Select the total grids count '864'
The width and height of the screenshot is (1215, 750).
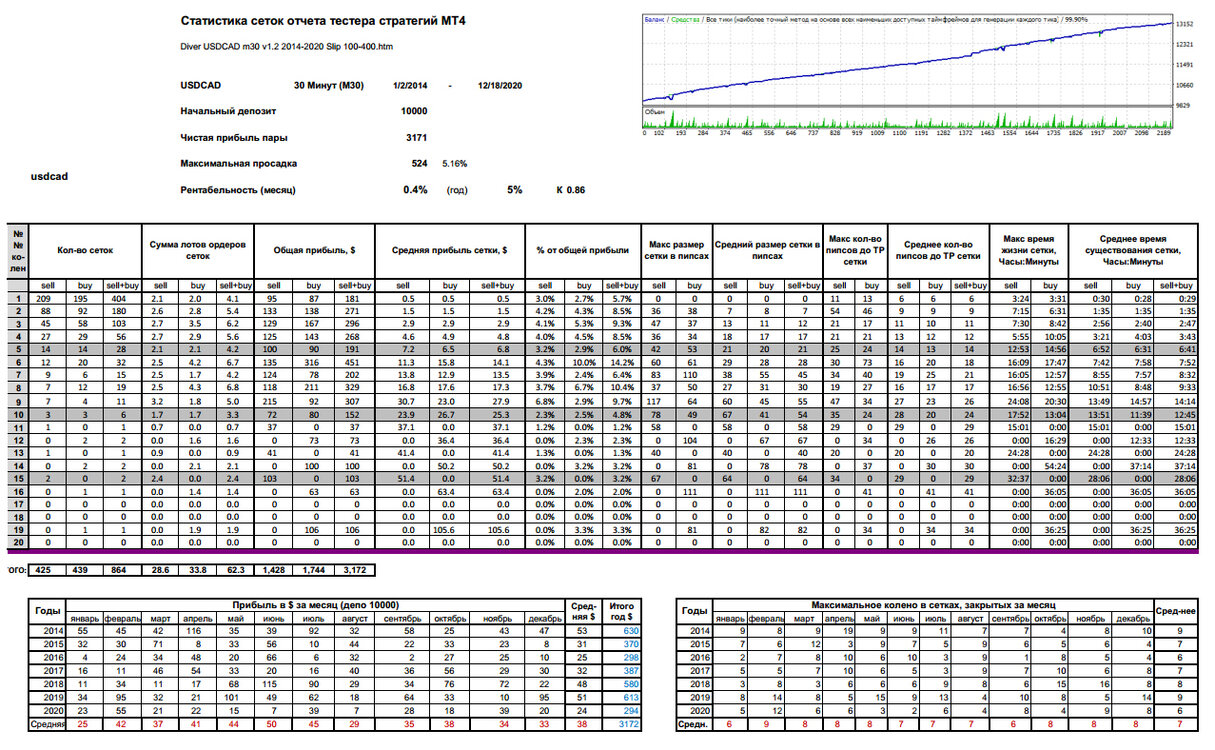click(x=120, y=569)
